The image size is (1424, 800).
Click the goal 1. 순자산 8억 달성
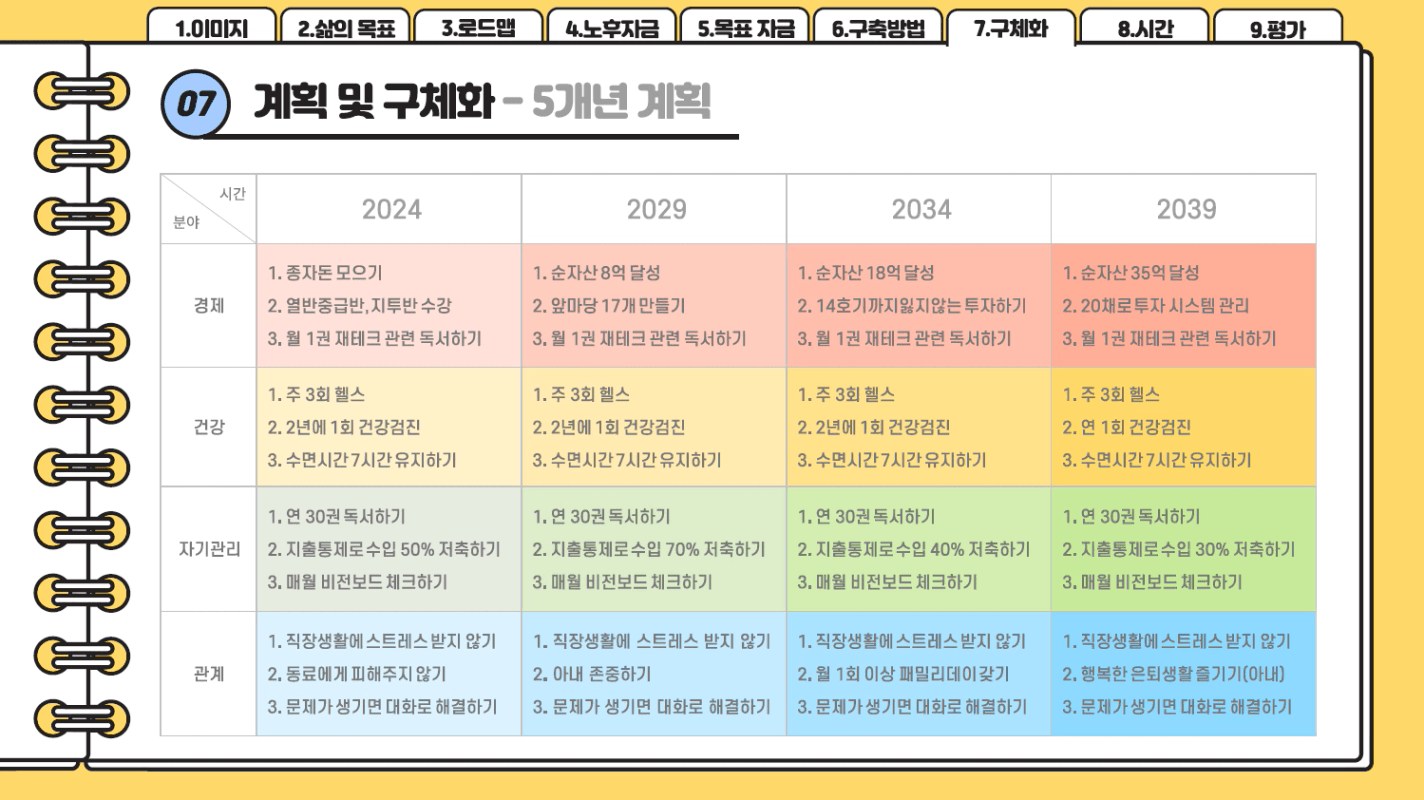click(x=597, y=273)
